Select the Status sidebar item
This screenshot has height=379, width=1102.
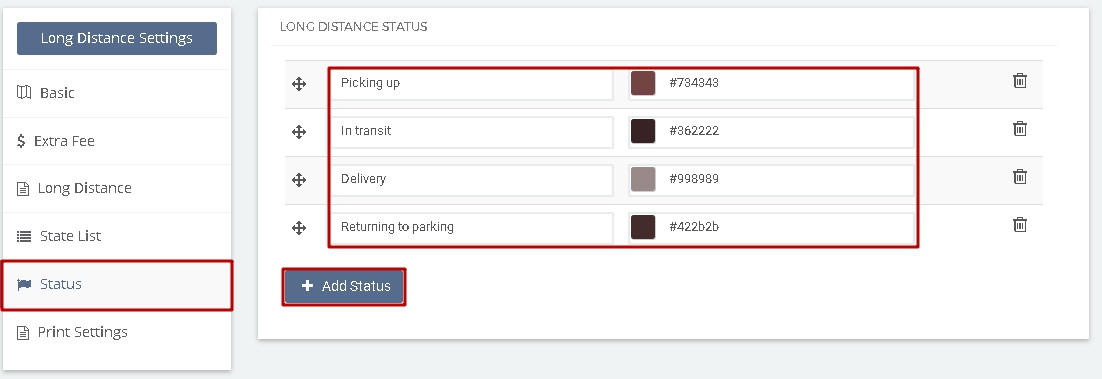[117, 285]
